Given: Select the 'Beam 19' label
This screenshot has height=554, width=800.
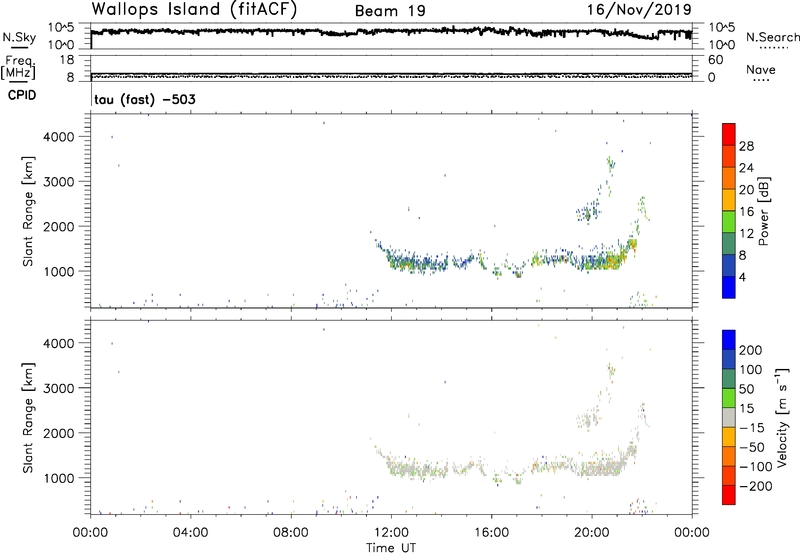Looking at the screenshot, I should click(x=390, y=11).
